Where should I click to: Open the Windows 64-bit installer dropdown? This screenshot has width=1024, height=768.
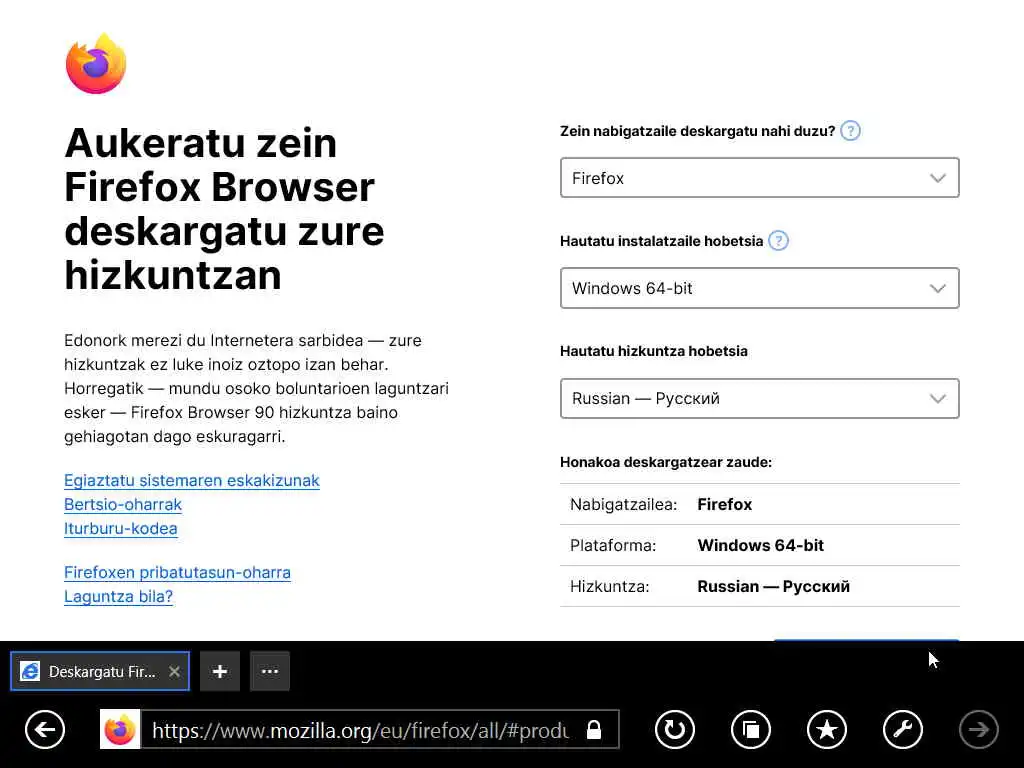point(760,288)
